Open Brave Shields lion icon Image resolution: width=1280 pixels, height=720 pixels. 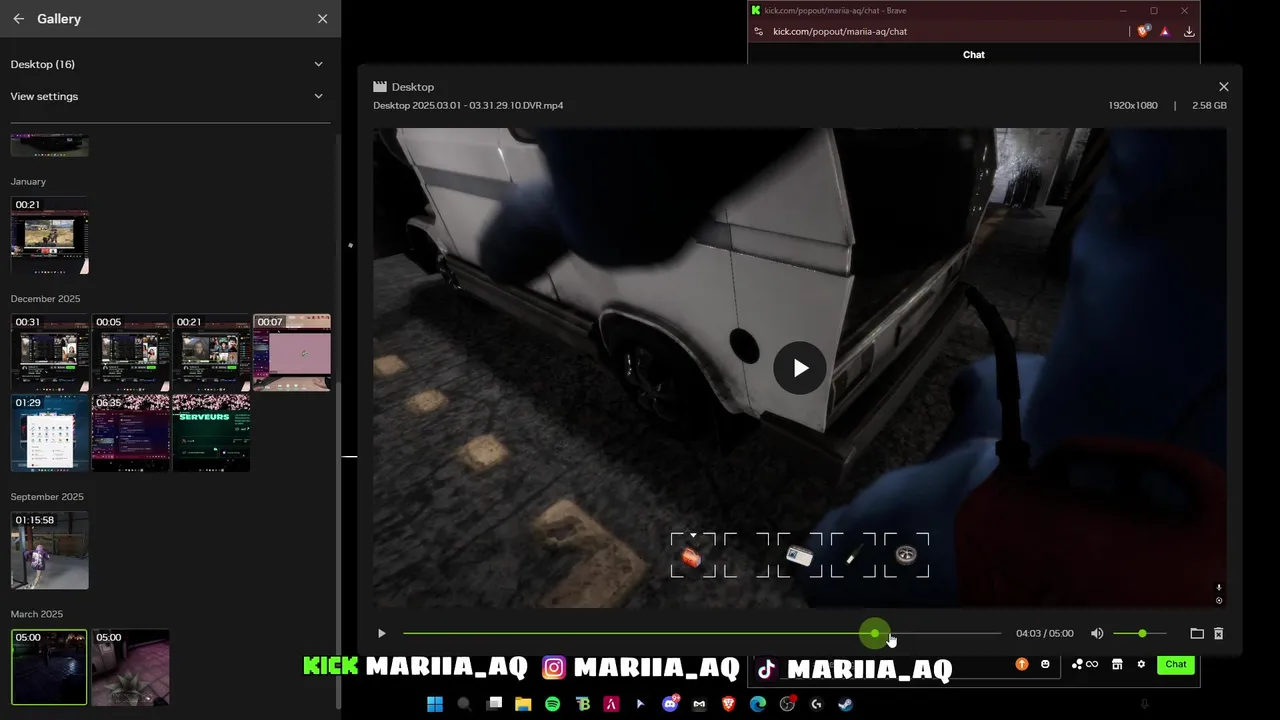point(1144,31)
